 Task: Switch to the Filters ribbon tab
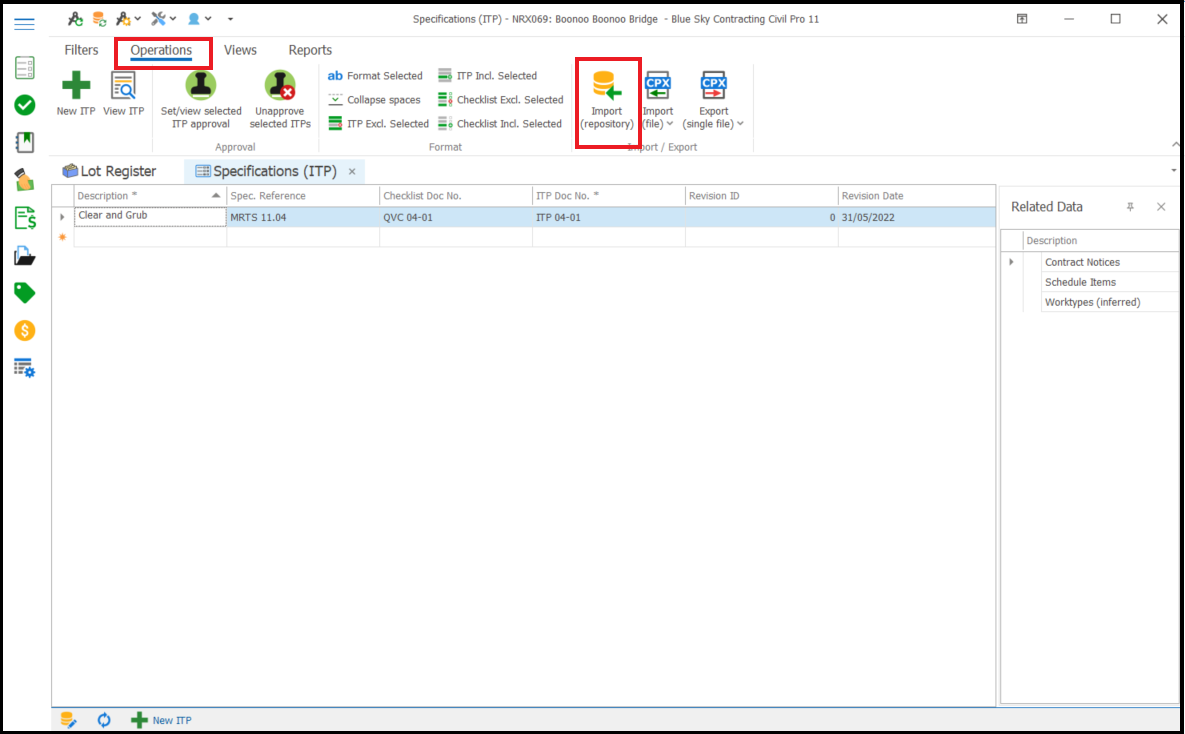[82, 50]
